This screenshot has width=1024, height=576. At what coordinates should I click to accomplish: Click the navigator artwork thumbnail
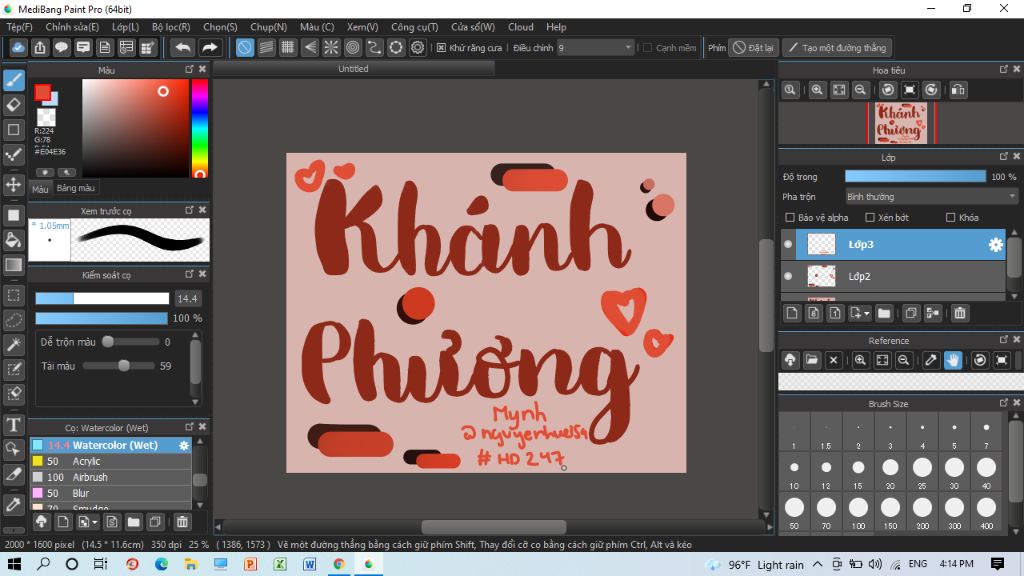point(901,123)
